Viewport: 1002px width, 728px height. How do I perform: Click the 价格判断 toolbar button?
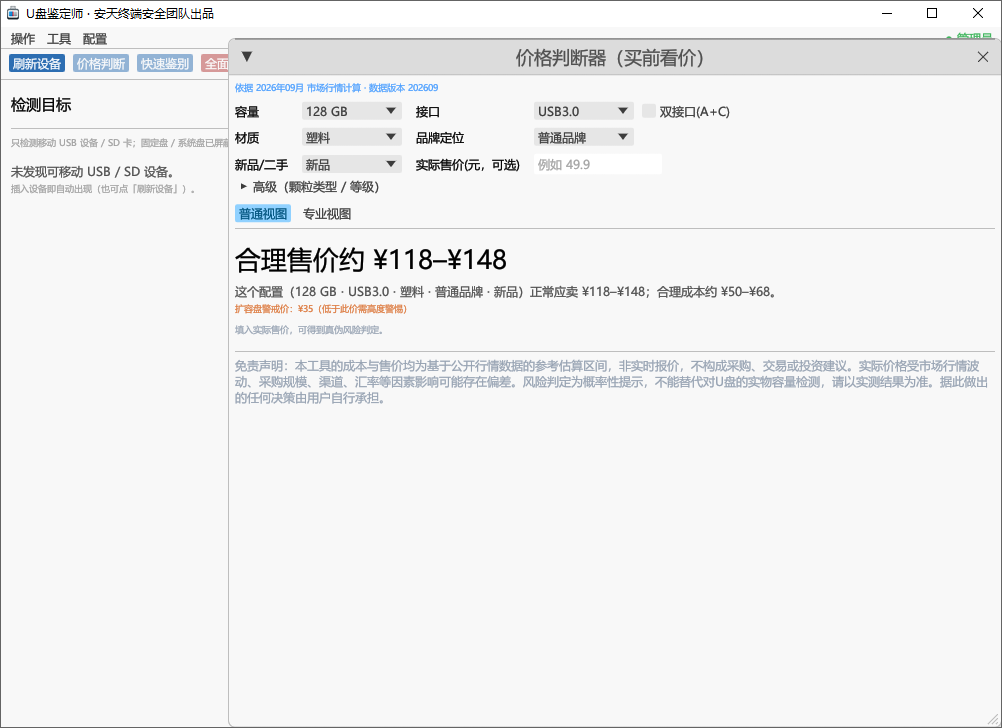pos(101,63)
